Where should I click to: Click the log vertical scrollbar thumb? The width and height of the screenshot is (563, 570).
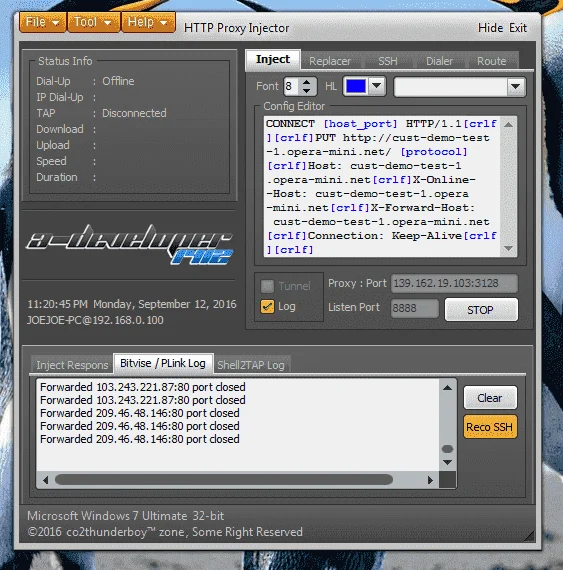pyautogui.click(x=447, y=449)
